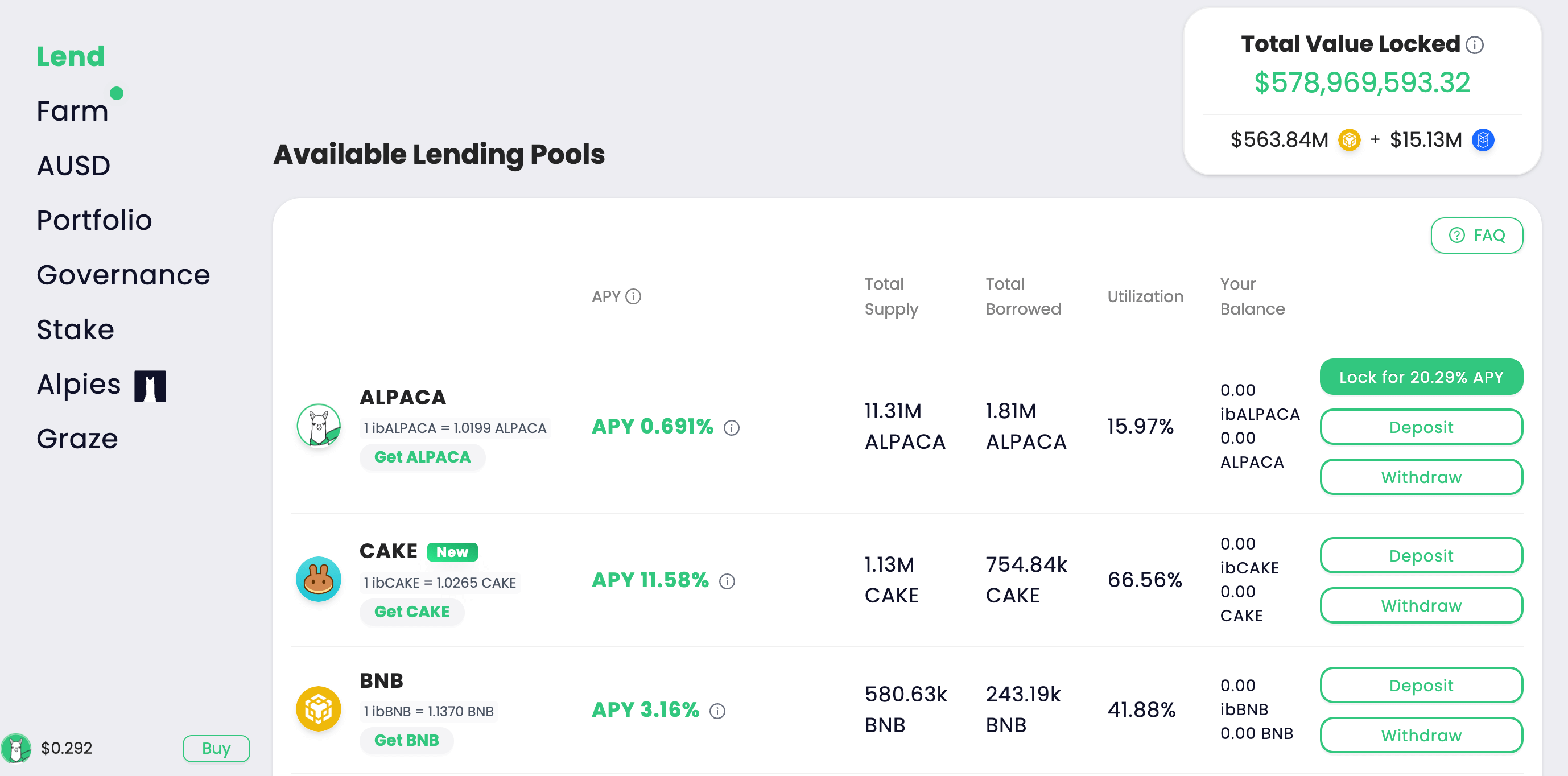Viewport: 1568px width, 776px height.
Task: Click the BNB utilization value 41.88%
Action: tap(1141, 709)
